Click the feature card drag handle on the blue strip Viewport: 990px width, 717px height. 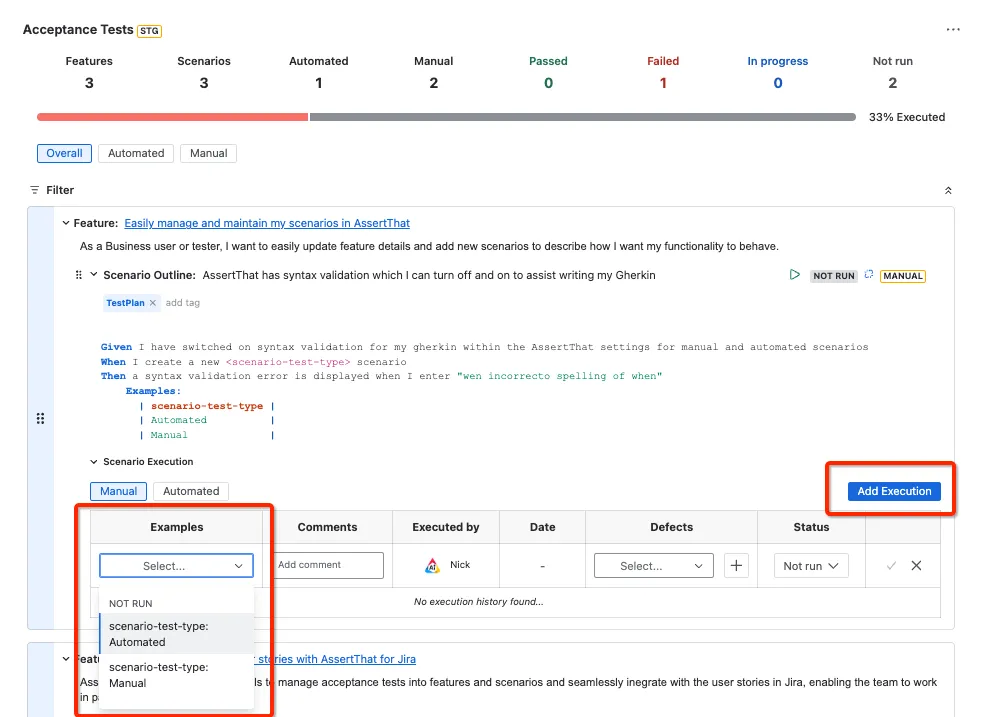pyautogui.click(x=40, y=418)
